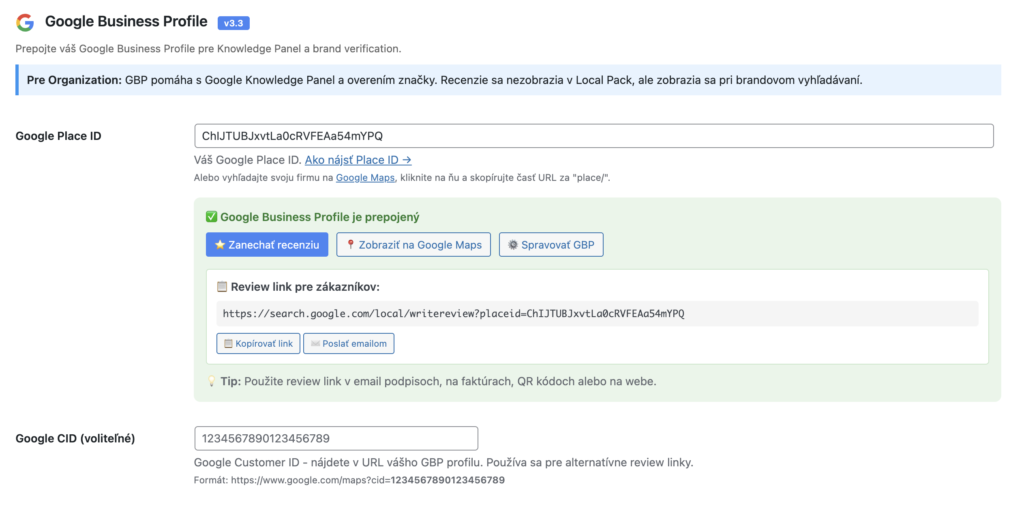Click the 'Prepojte váš Google Business Profile' subtitle

pos(208,48)
